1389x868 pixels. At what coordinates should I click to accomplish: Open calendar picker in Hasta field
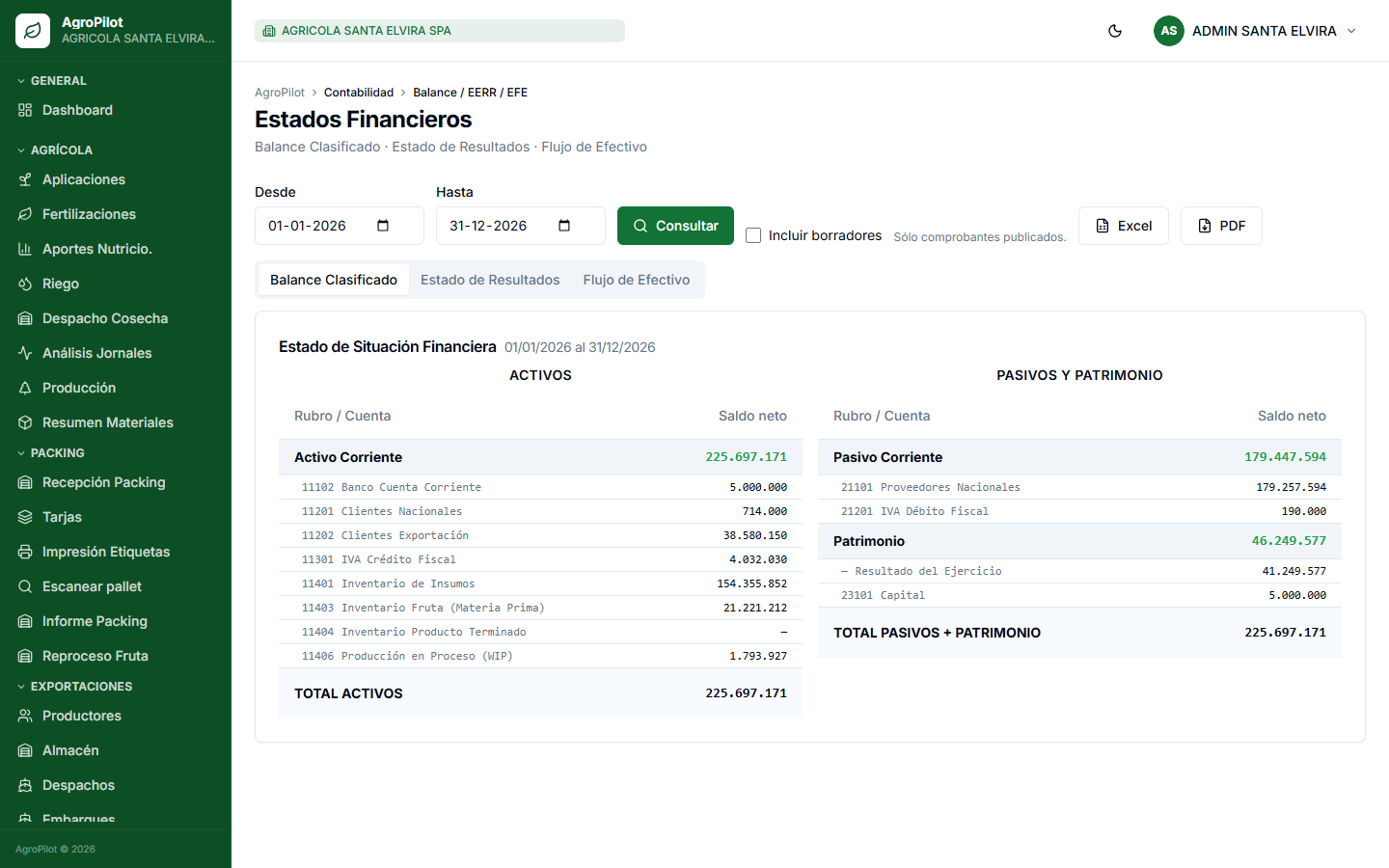pyautogui.click(x=564, y=226)
